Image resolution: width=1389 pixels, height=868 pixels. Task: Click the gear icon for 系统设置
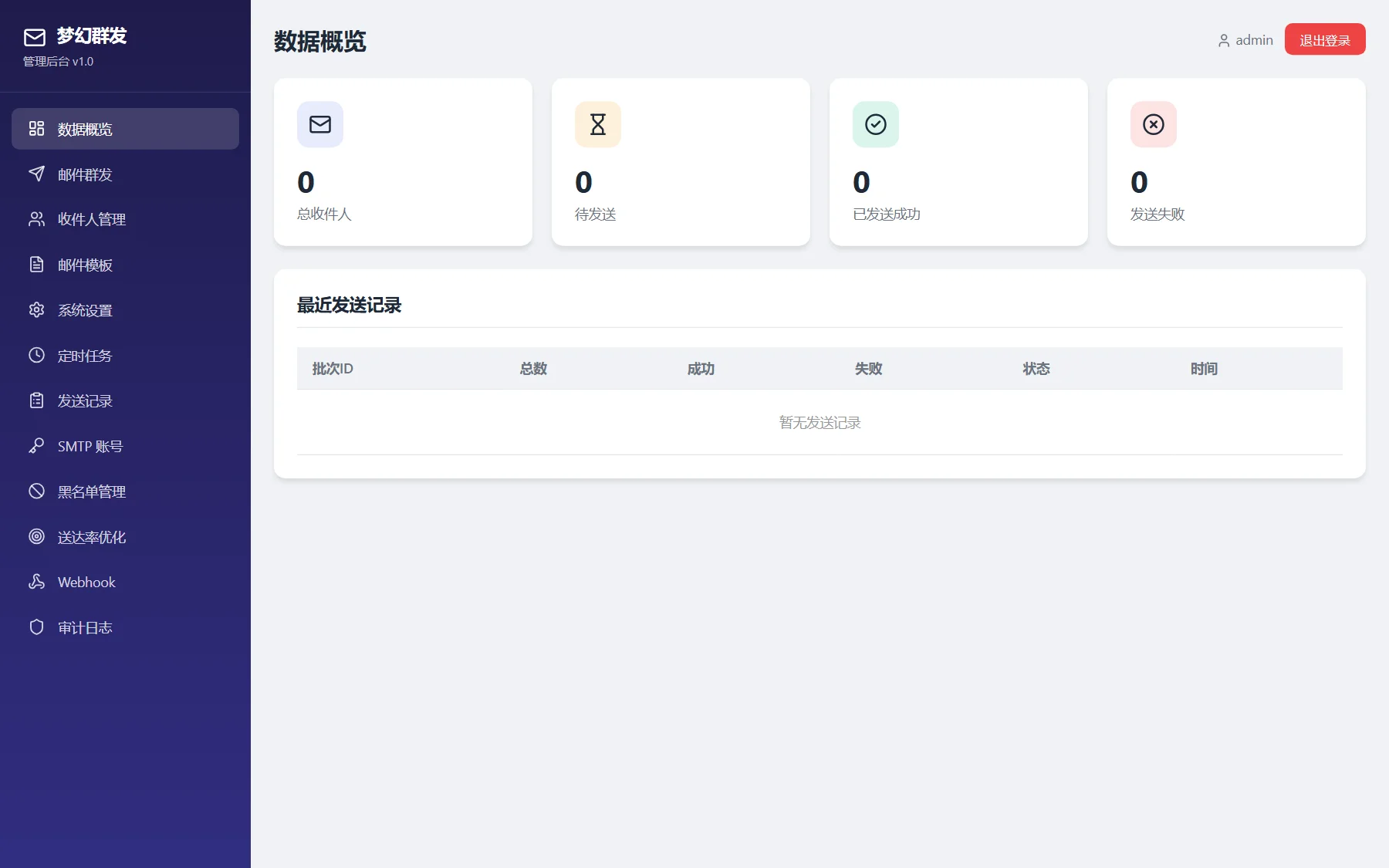[x=36, y=309]
